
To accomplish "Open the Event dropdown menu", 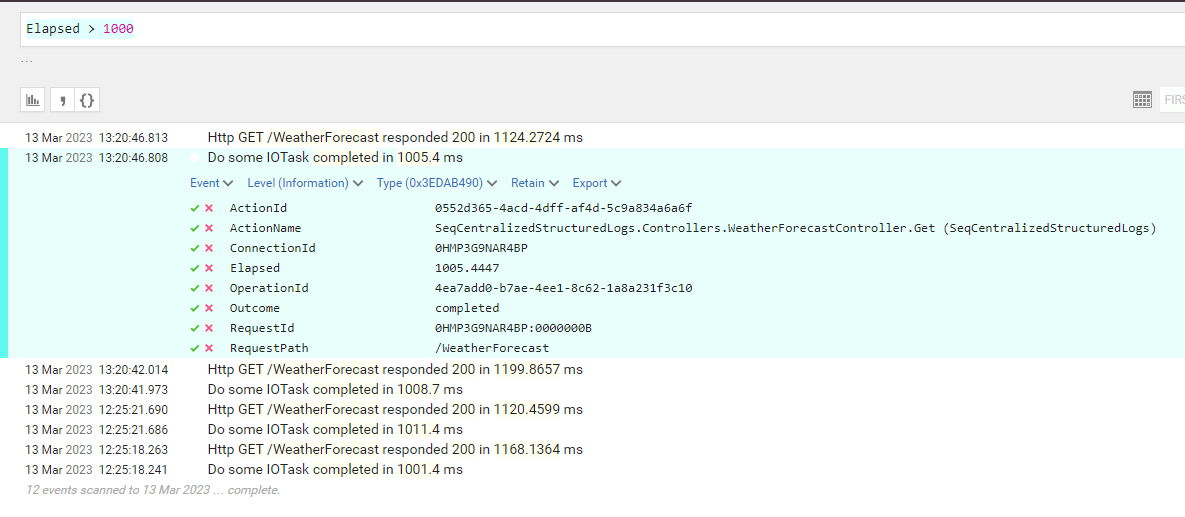I will (x=212, y=183).
